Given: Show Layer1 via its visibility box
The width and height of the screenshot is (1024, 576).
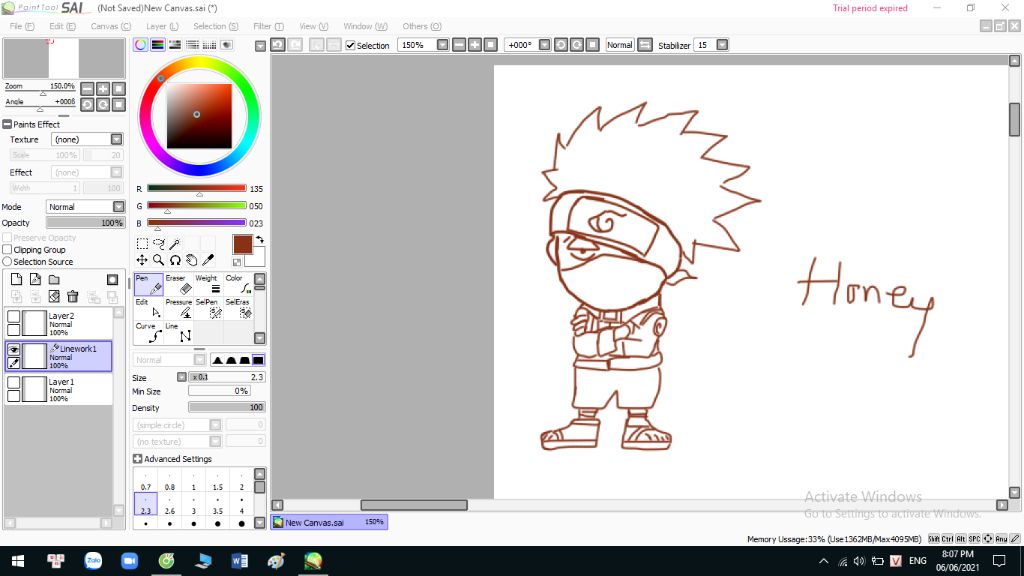Looking at the screenshot, I should tap(14, 382).
